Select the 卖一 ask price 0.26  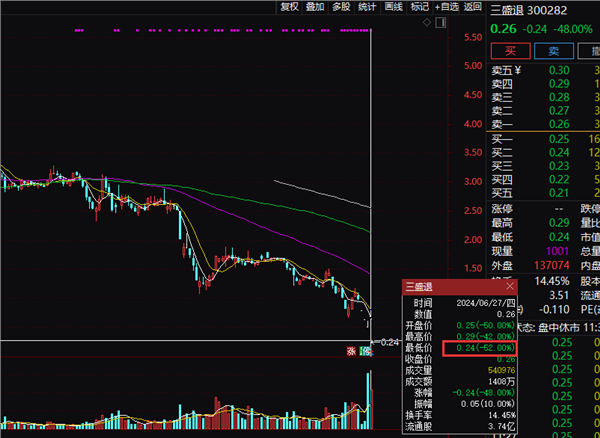559,124
